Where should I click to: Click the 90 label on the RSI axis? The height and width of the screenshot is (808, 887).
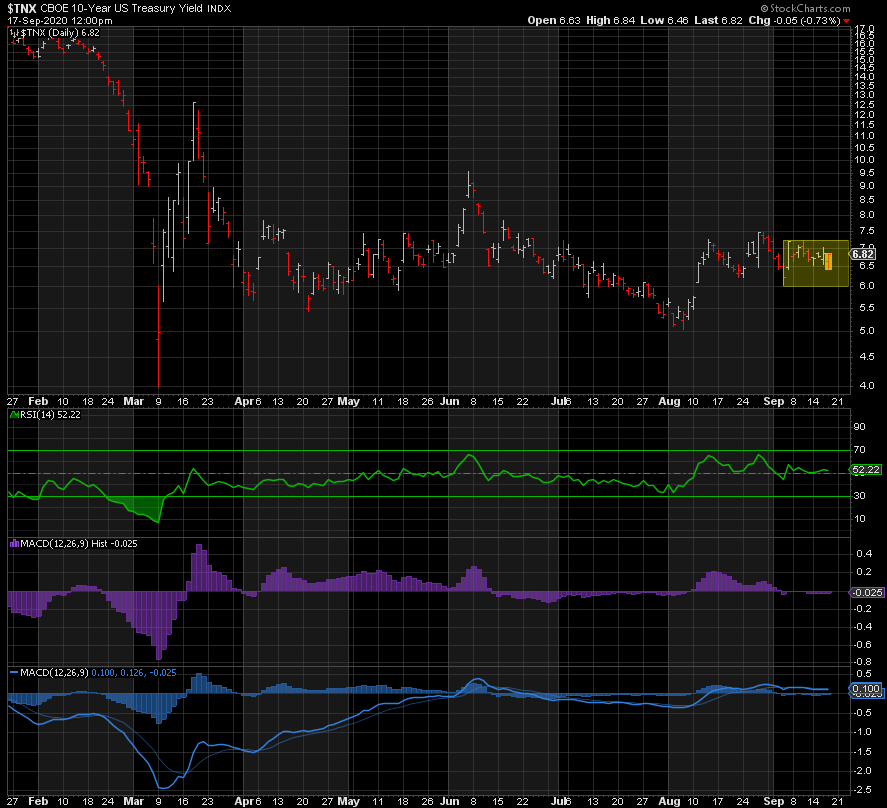pos(859,427)
